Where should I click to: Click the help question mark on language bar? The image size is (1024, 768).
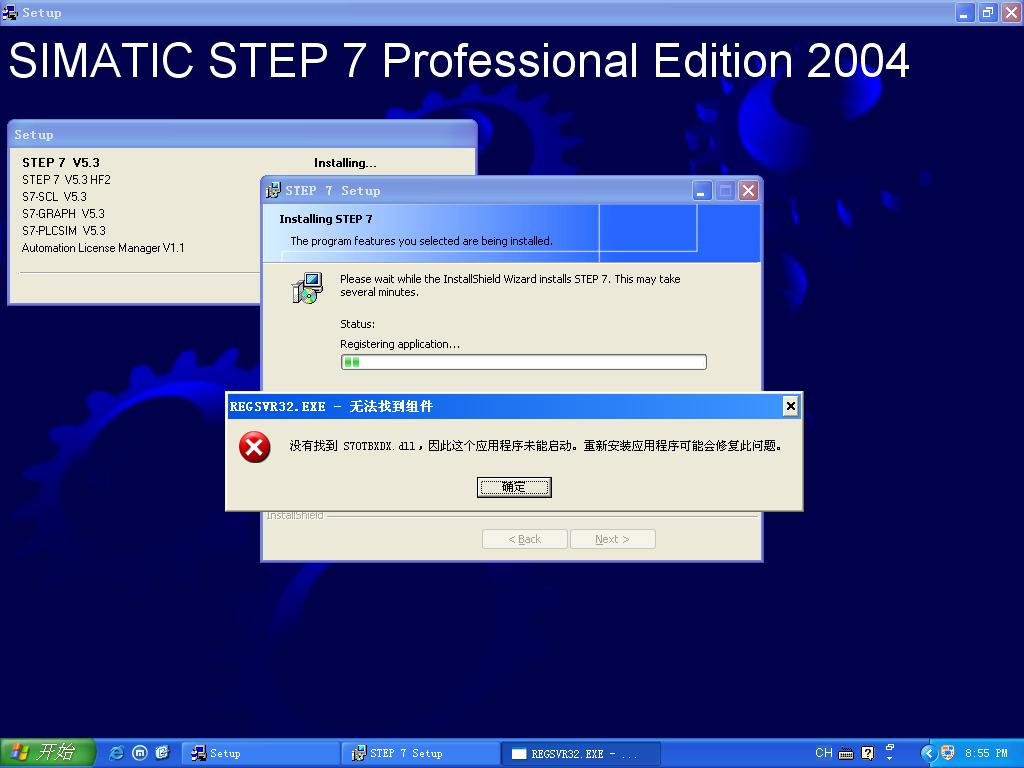[867, 753]
